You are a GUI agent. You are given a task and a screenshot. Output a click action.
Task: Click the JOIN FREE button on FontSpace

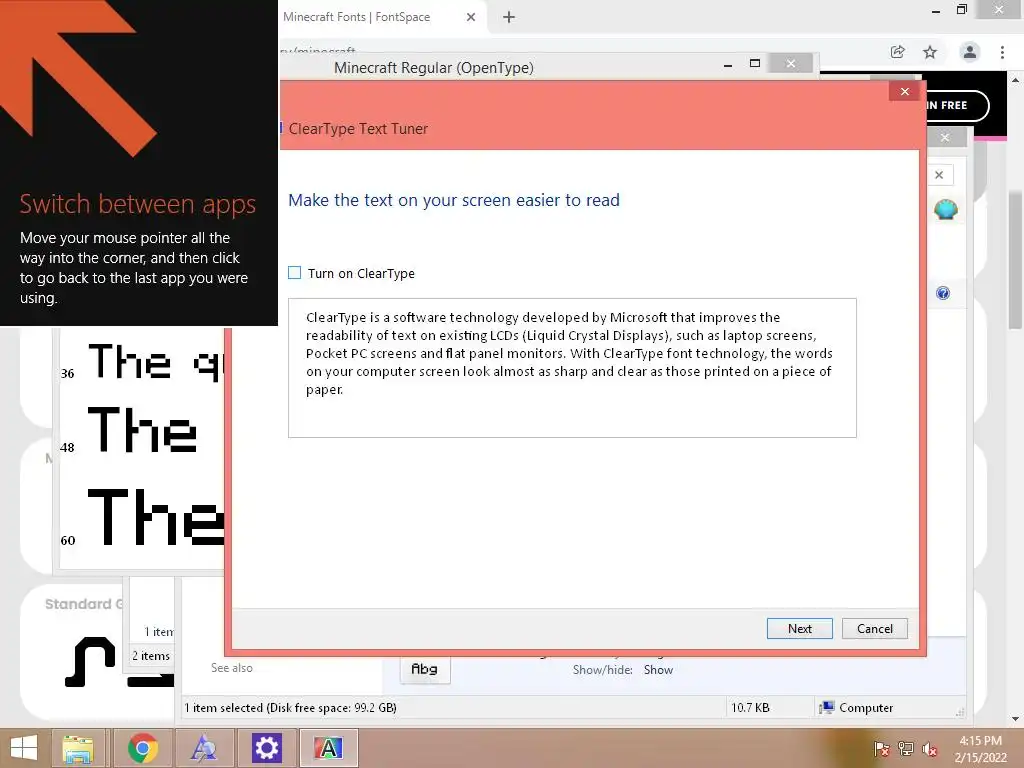956,105
